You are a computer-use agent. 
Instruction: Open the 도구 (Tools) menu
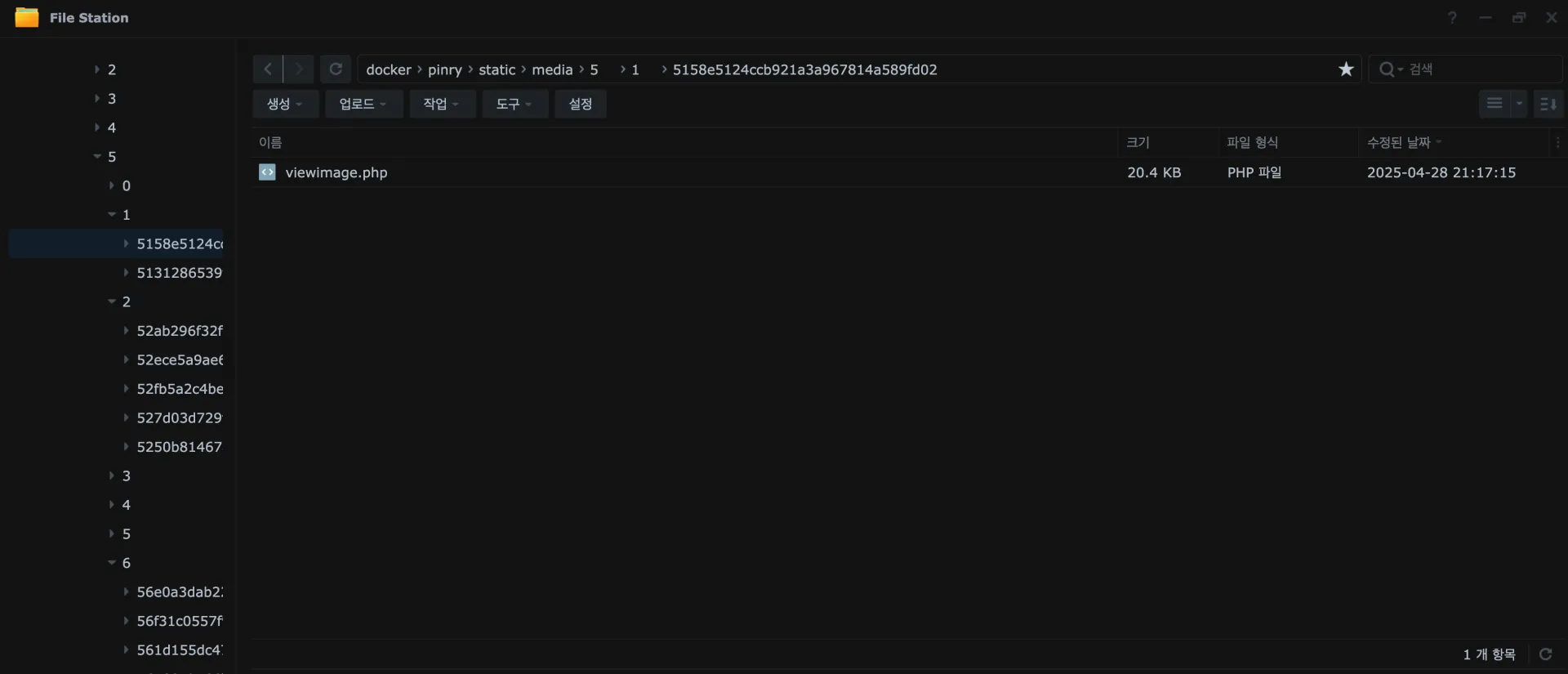click(514, 104)
